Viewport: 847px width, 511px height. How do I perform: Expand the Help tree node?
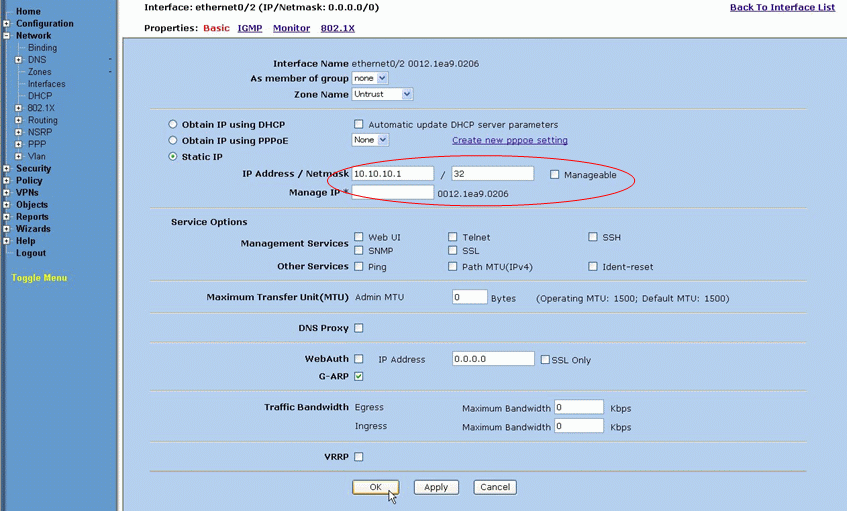pos(6,241)
